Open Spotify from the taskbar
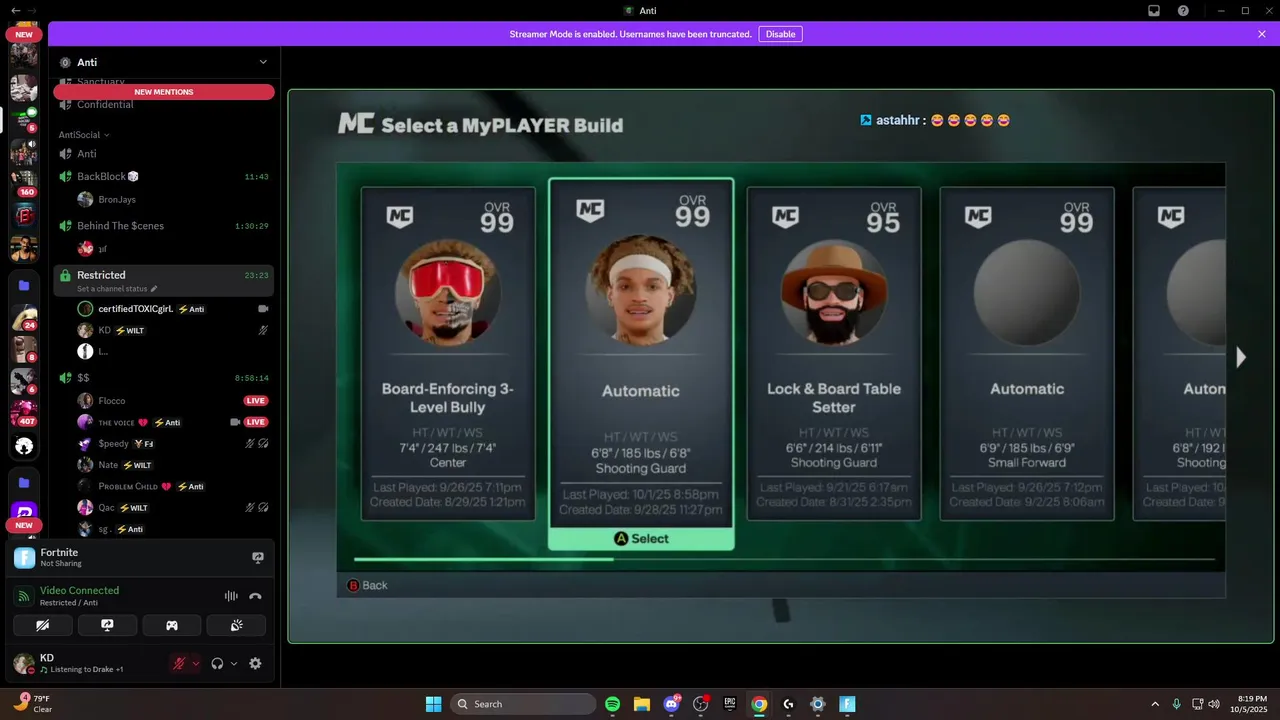Image resolution: width=1280 pixels, height=720 pixels. click(x=613, y=704)
